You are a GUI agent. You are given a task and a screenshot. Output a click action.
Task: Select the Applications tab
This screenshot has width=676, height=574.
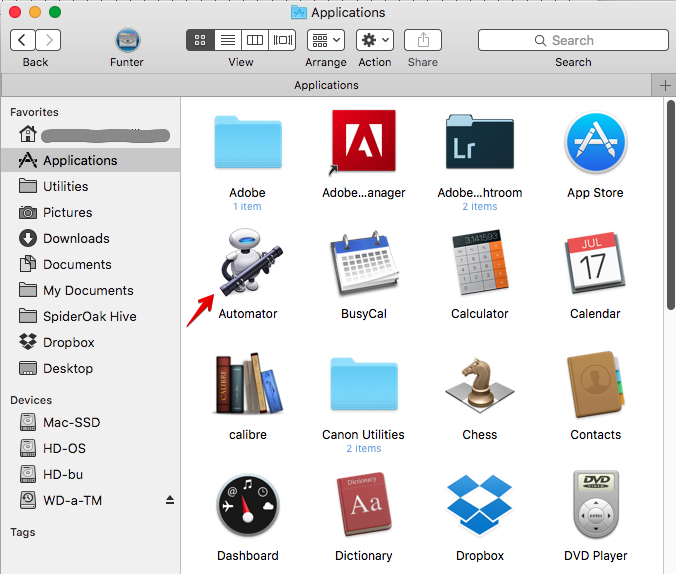[326, 86]
